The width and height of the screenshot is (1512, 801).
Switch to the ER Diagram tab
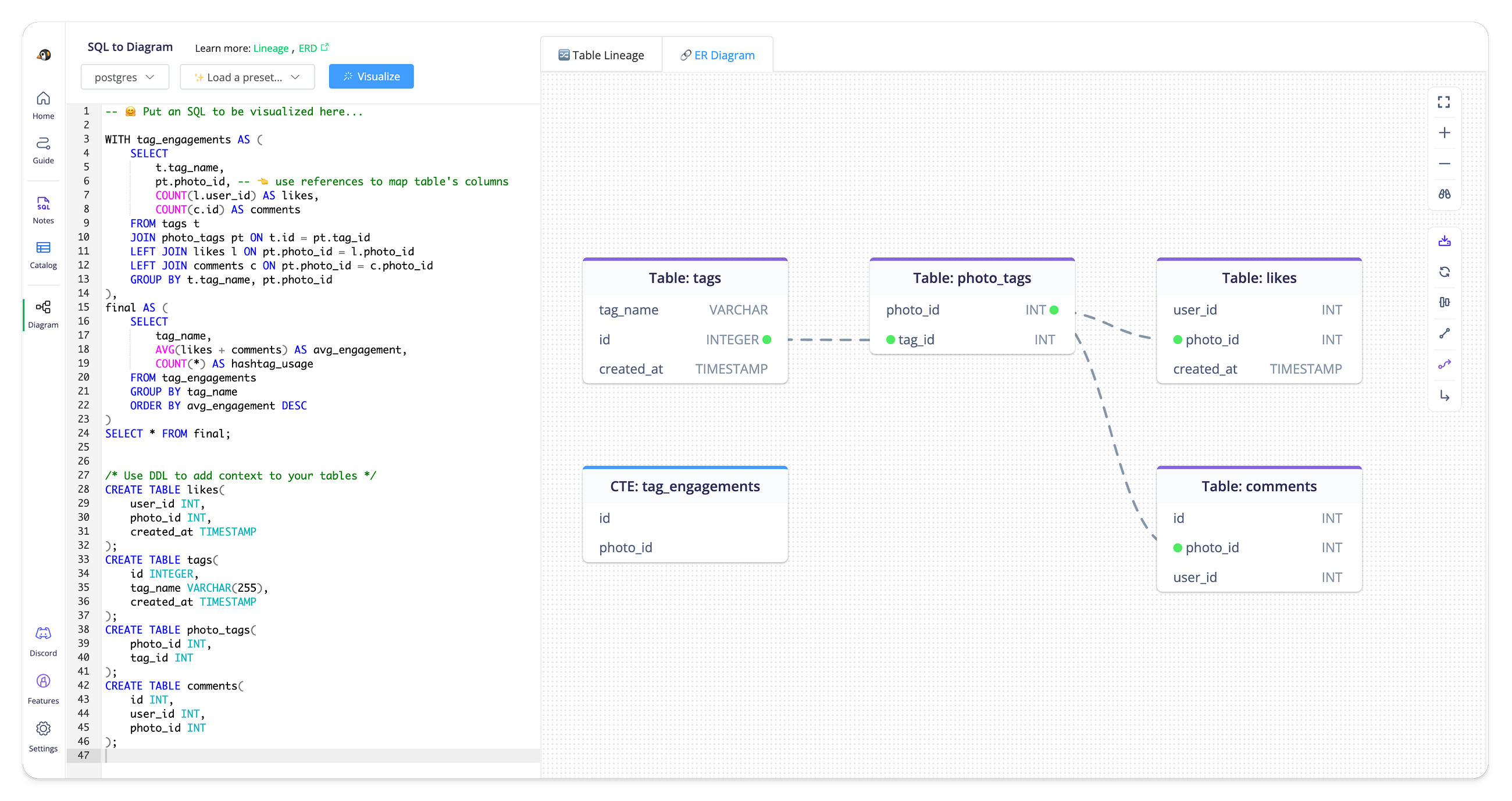coord(717,55)
